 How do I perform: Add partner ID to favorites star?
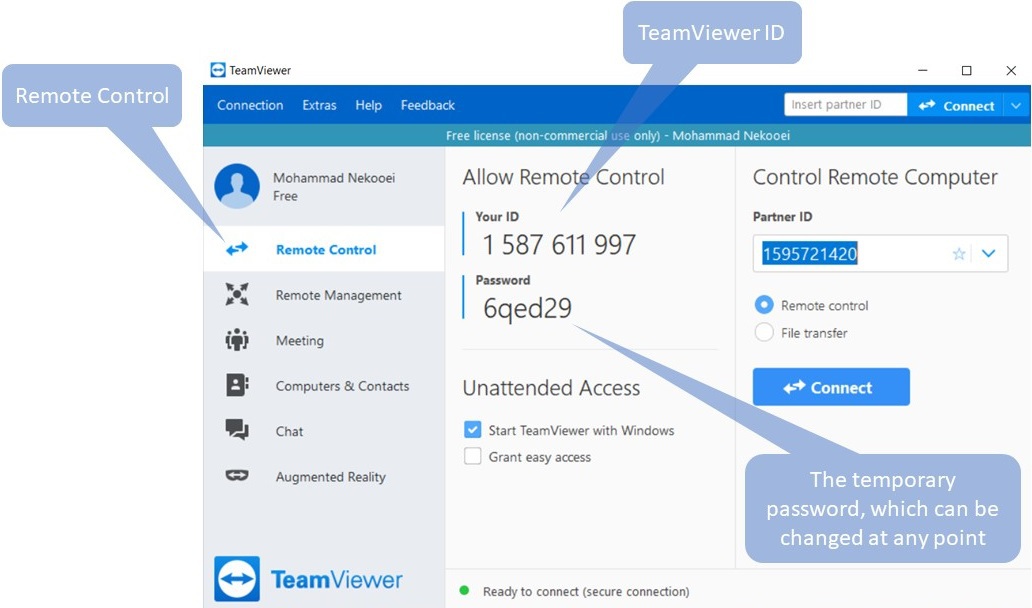pyautogui.click(x=959, y=253)
